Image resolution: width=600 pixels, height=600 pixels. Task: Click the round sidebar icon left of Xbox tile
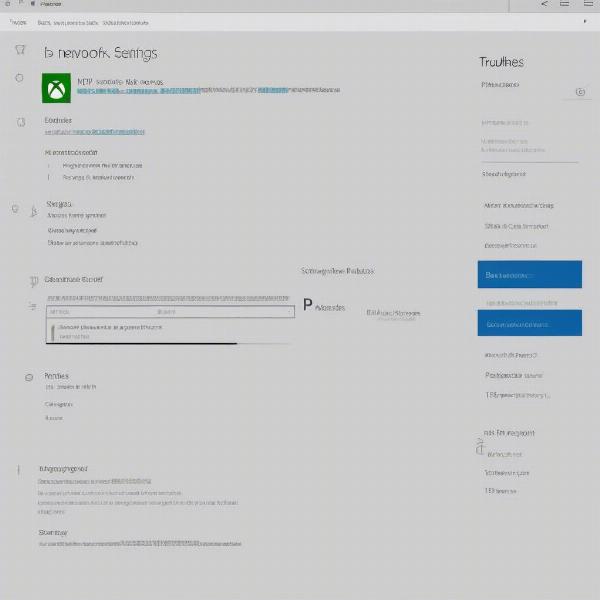click(x=19, y=78)
